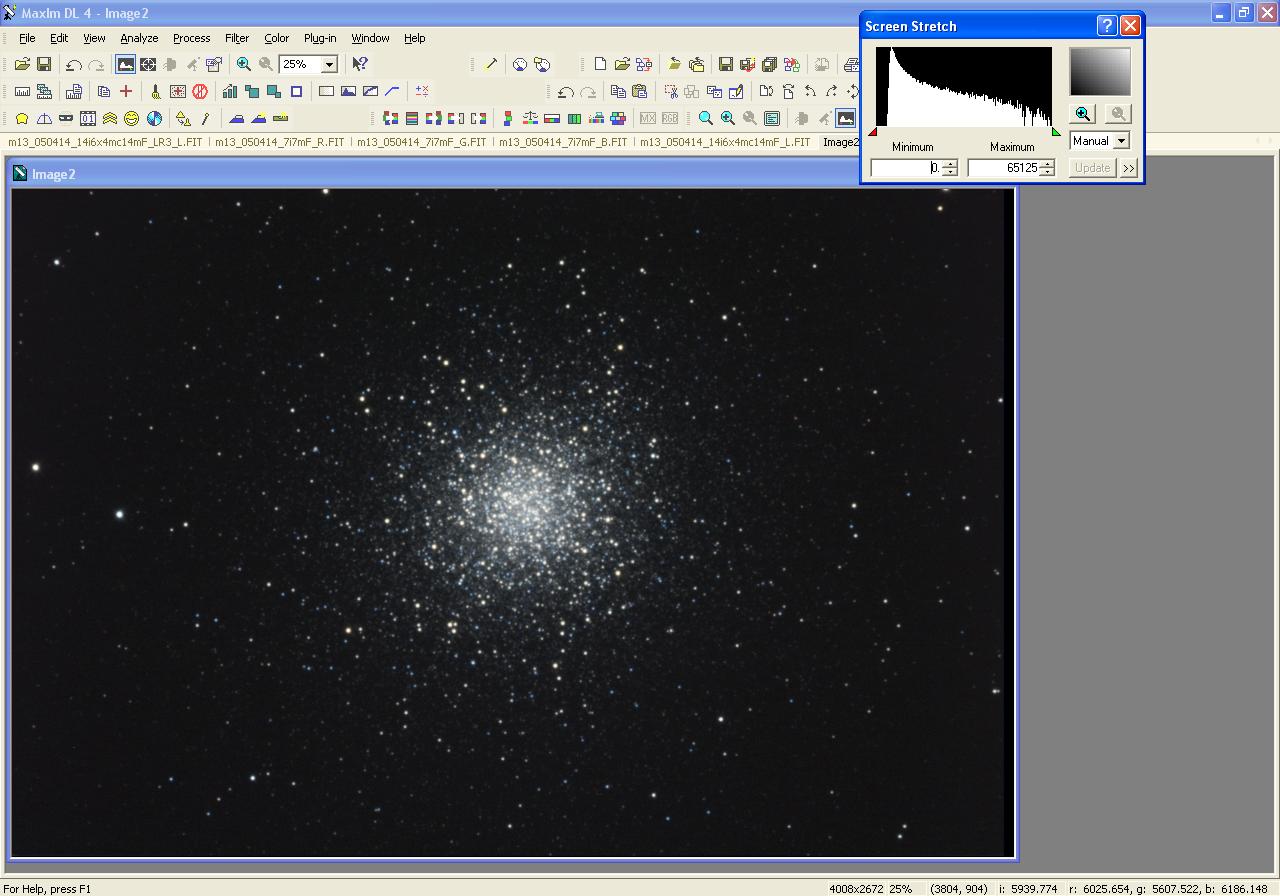Click the crosshair target toolbar icon
1280x896 pixels.
coord(148,64)
